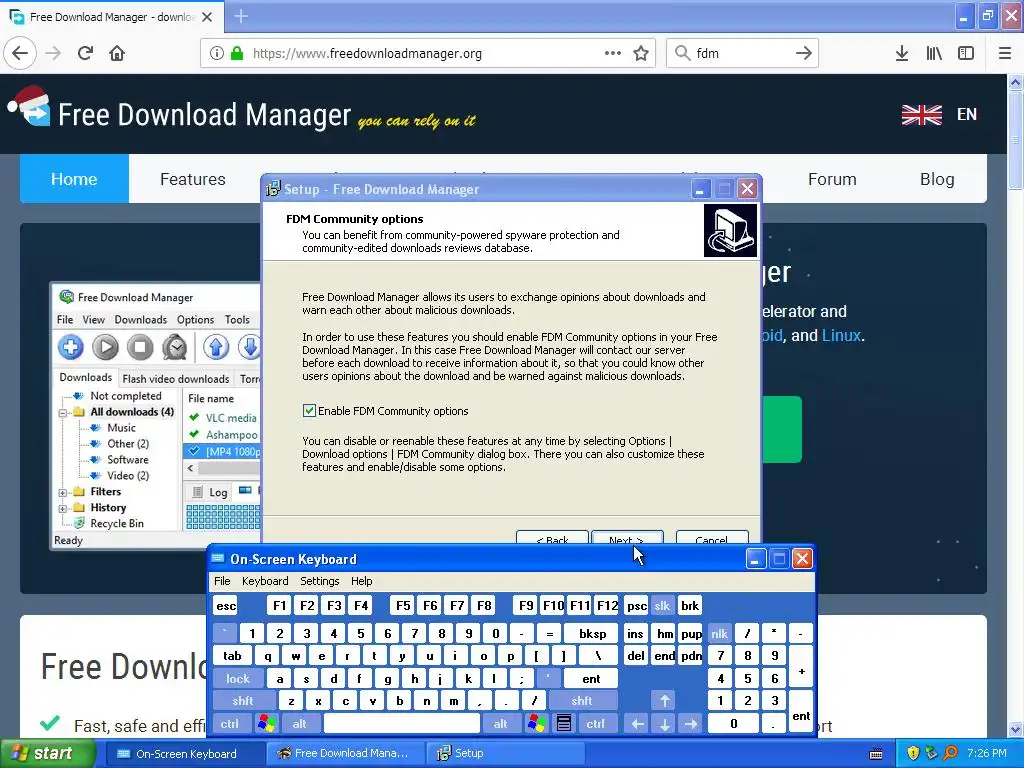
Task: Click the F5 key on On-Screen Keyboard
Action: (x=403, y=605)
